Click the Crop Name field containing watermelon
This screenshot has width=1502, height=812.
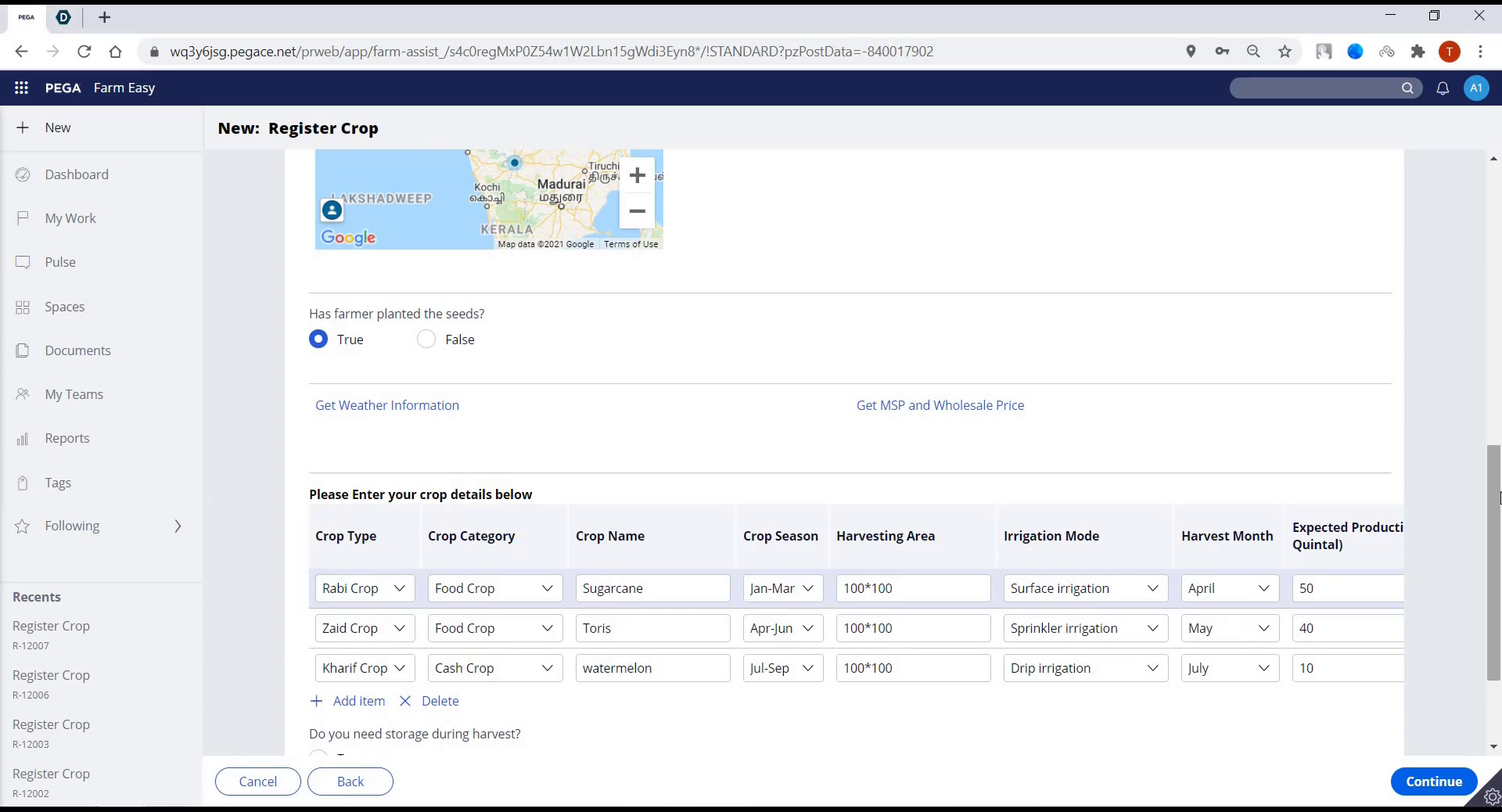[x=652, y=668]
